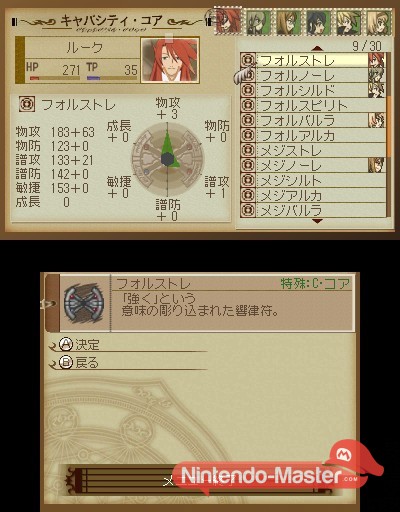Click the circular stat radar chart
The width and height of the screenshot is (400, 512).
pyautogui.click(x=167, y=159)
